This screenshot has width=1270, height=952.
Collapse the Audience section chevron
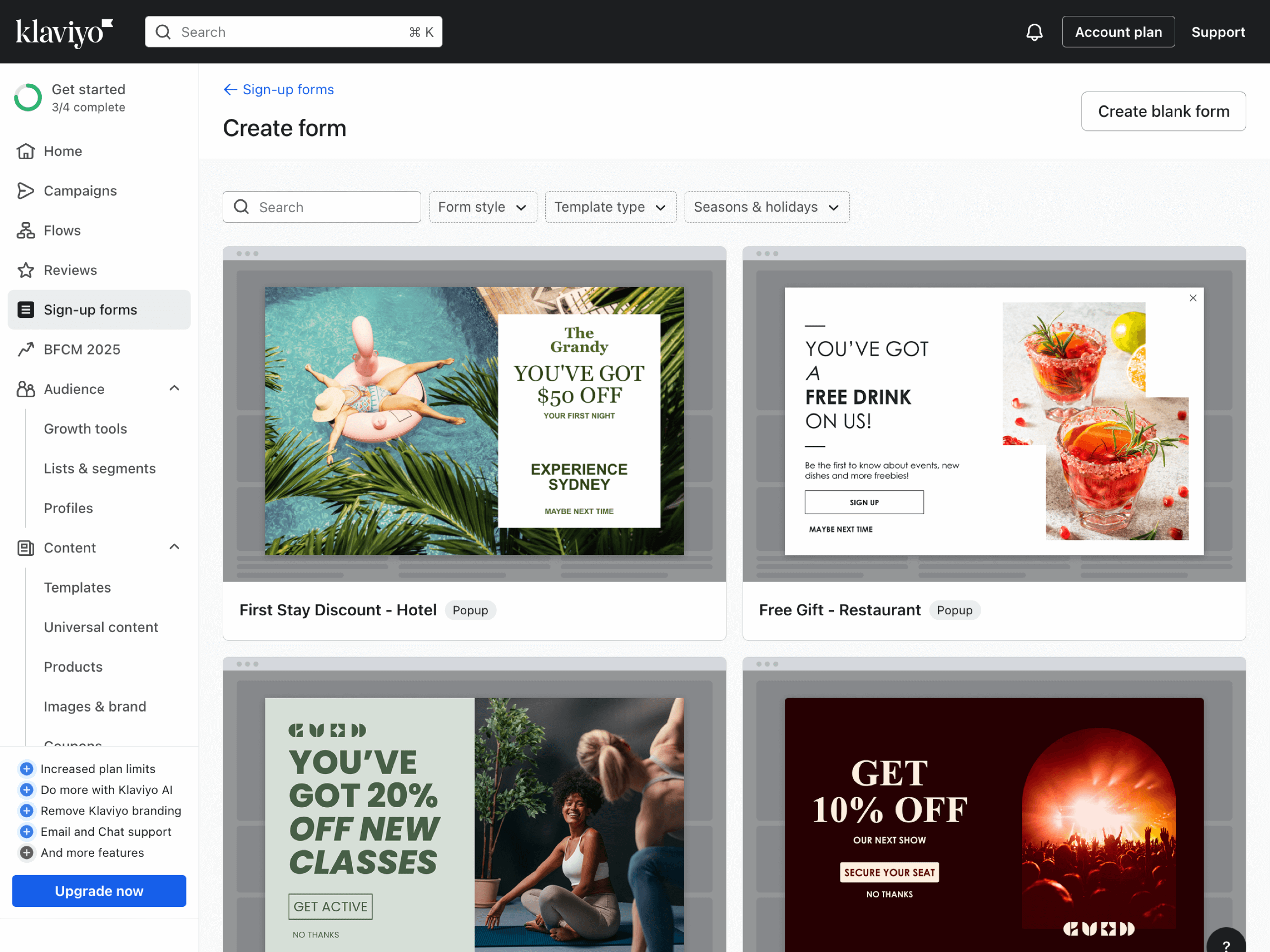click(175, 389)
